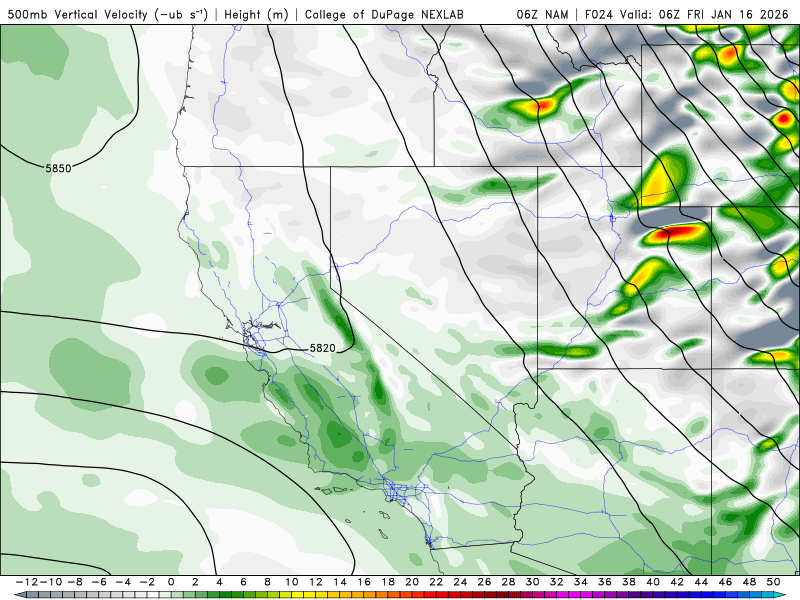800x600 pixels.
Task: Click the 10 value on the color scale
Action: coord(291,582)
